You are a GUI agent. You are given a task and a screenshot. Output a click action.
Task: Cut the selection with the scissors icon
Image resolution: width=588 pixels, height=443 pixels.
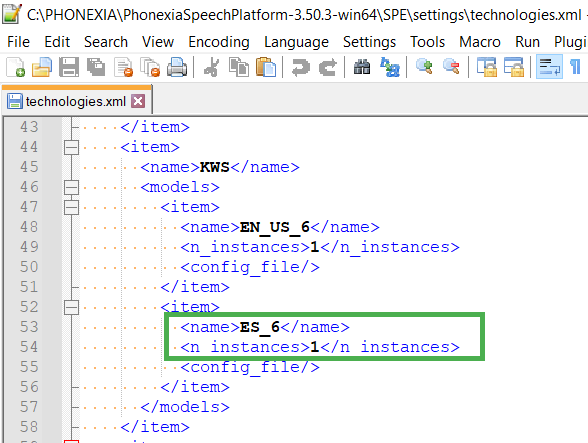212,67
